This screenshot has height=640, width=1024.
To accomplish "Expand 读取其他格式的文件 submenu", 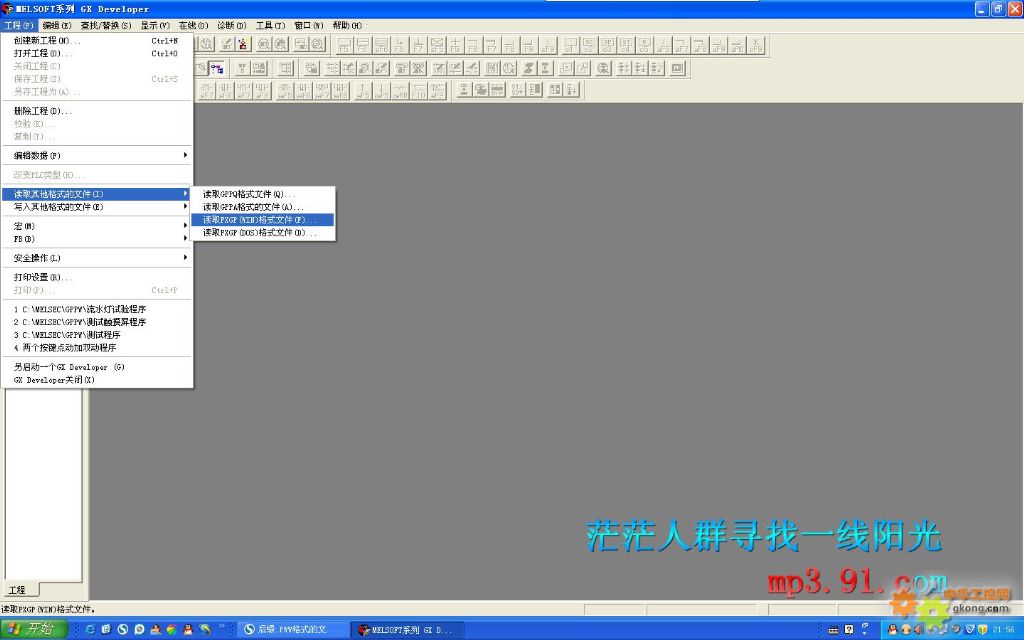I will [97, 194].
